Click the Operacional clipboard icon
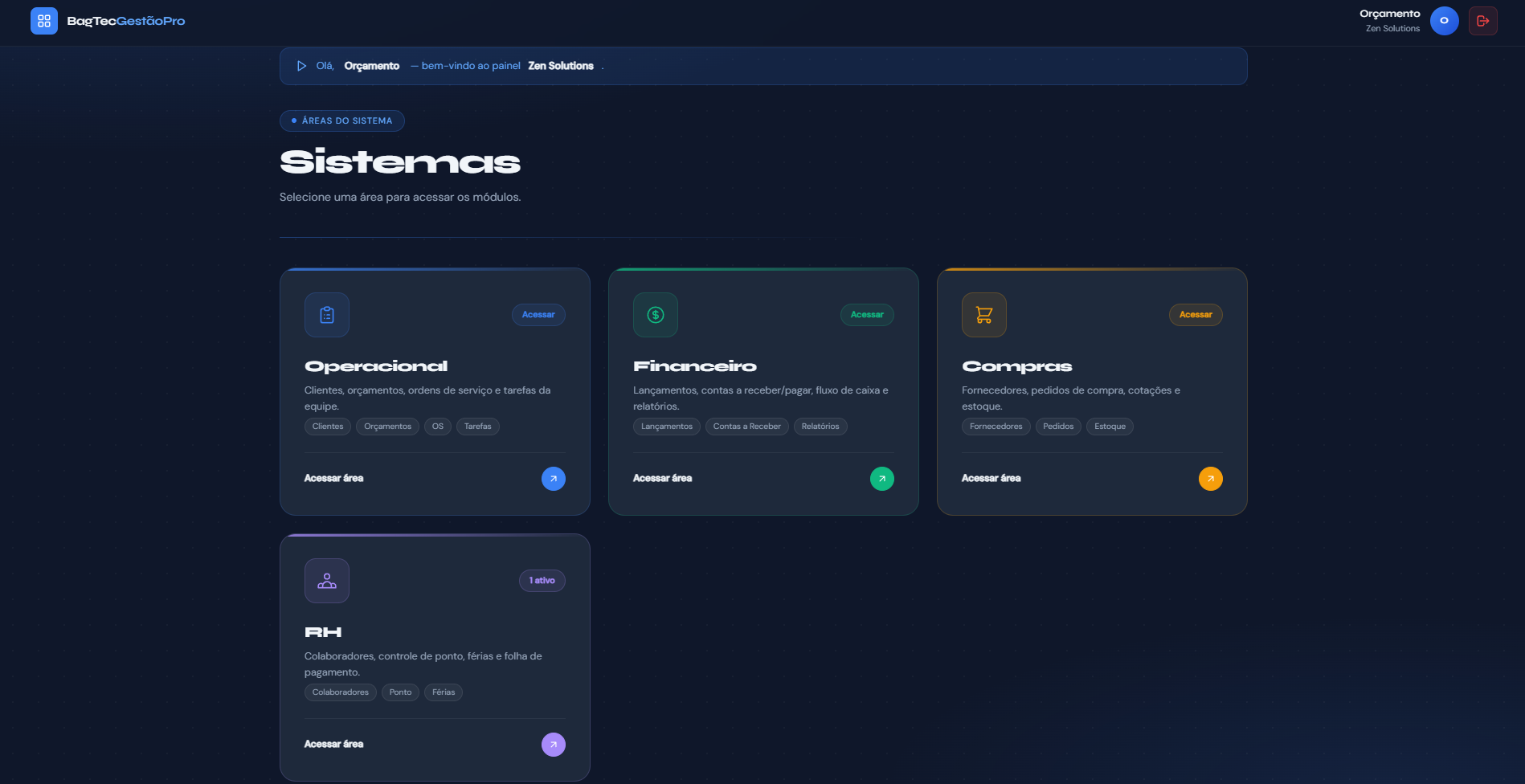 (x=327, y=315)
